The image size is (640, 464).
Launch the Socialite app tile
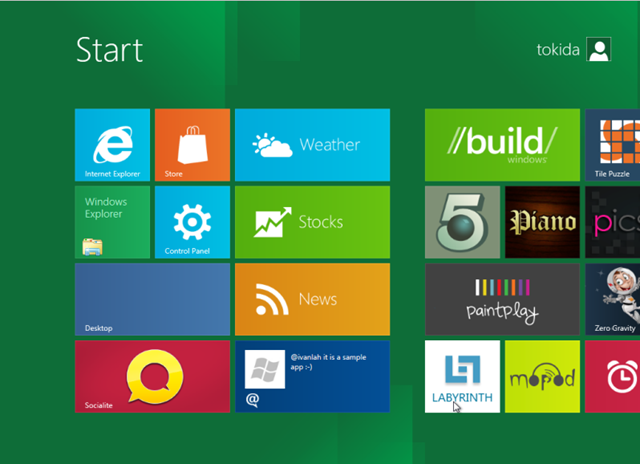[152, 376]
